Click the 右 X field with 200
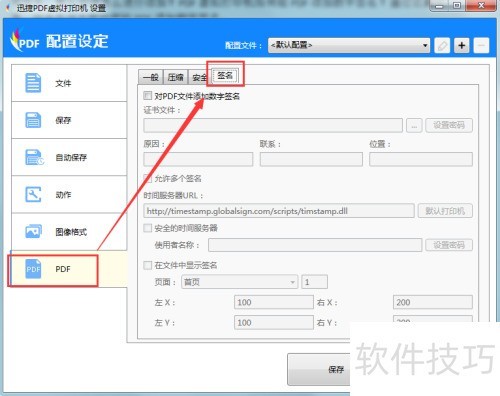 click(433, 302)
